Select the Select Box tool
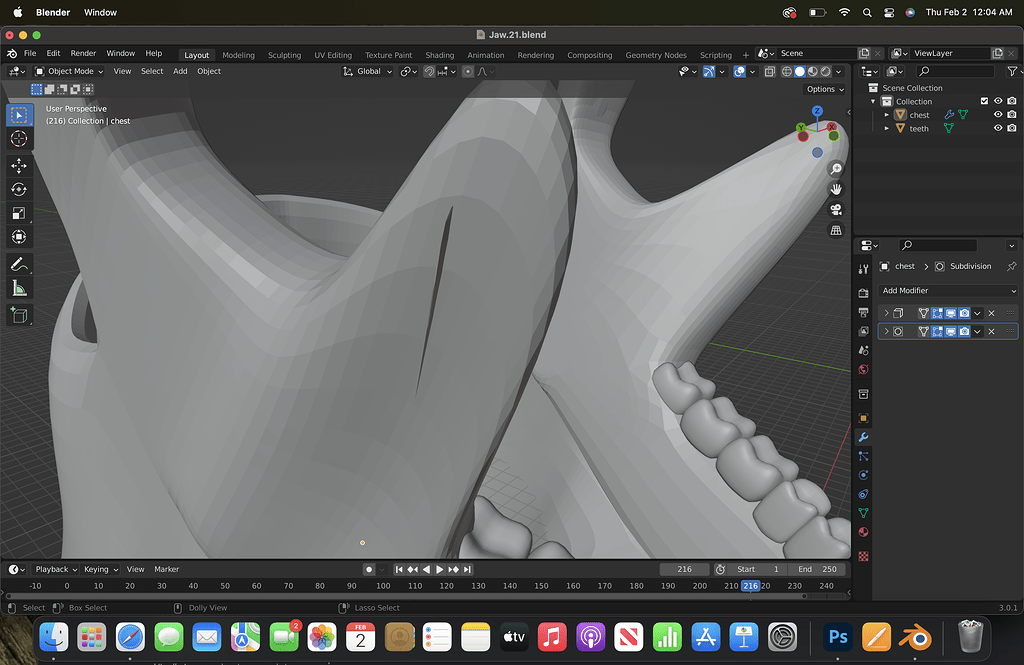The height and width of the screenshot is (665, 1024). click(x=19, y=115)
